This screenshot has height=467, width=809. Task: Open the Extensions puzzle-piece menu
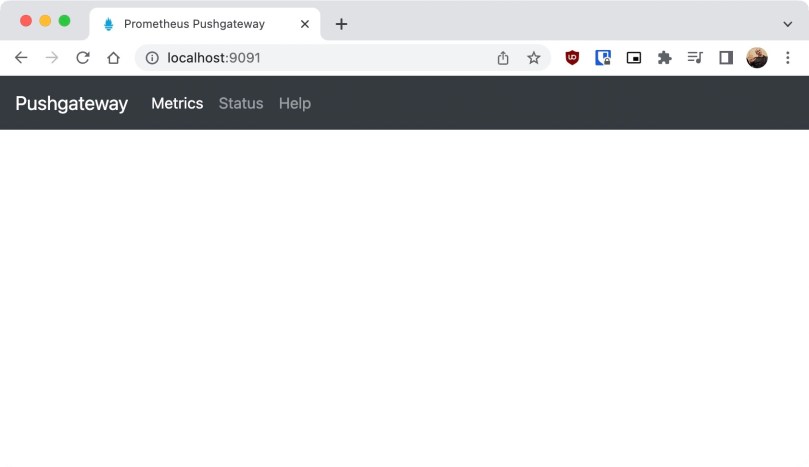(x=665, y=58)
